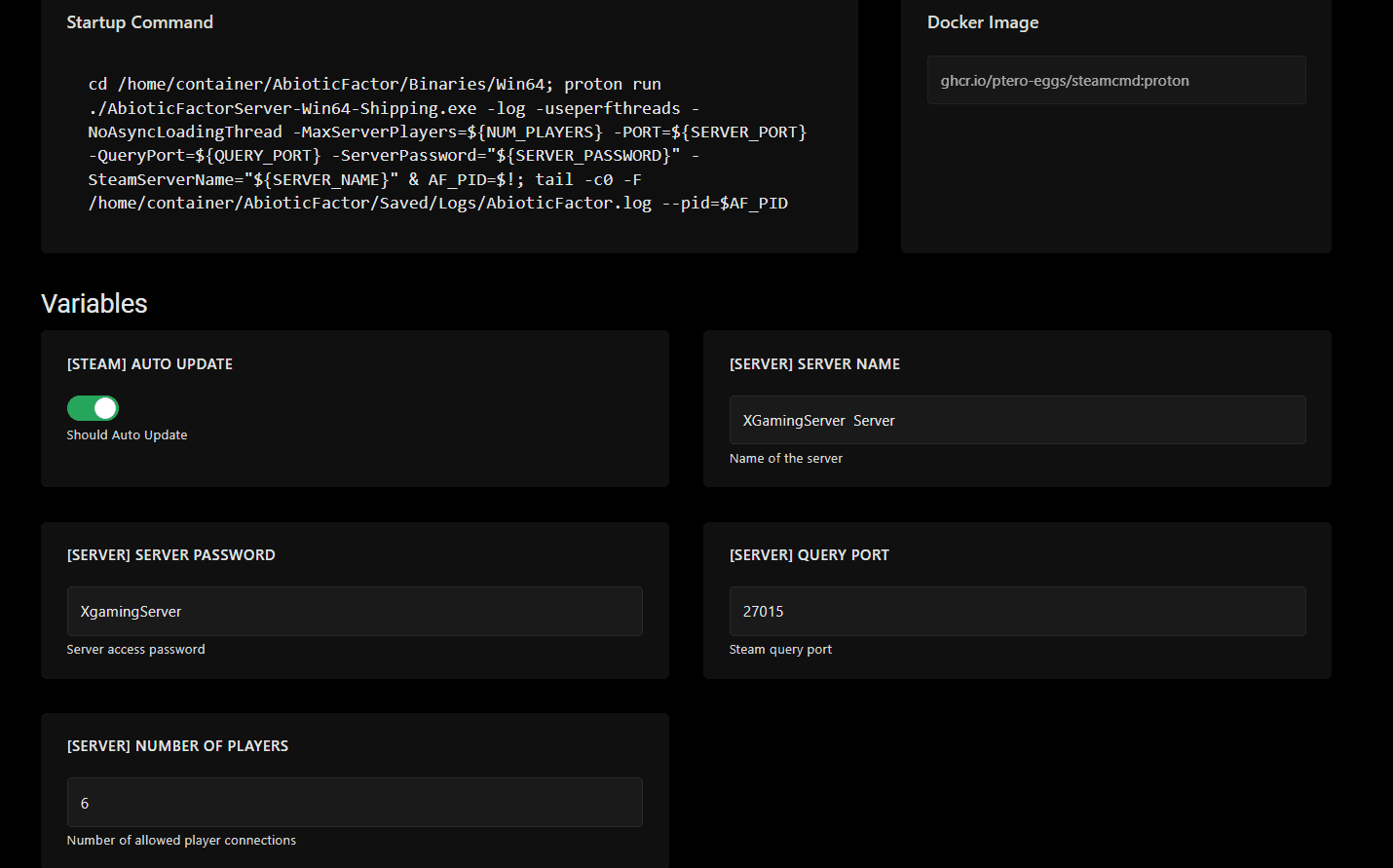Click the Docker Image field
Viewport: 1393px width, 868px height.
click(1115, 80)
